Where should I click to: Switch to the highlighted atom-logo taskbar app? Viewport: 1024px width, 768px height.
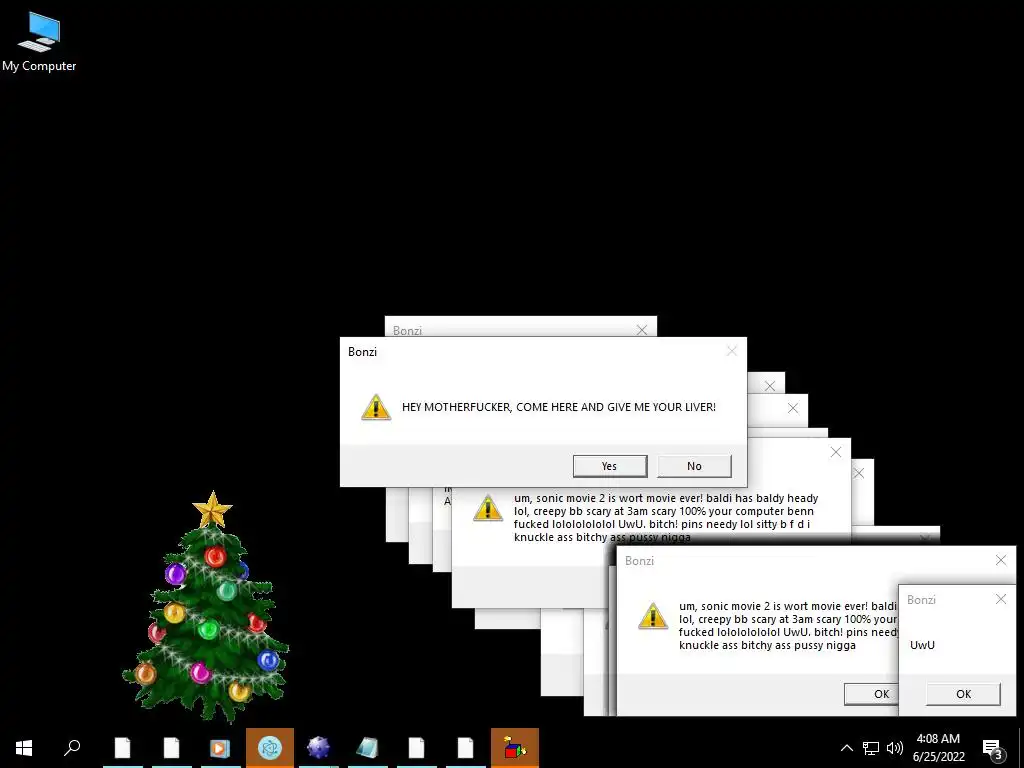[270, 748]
